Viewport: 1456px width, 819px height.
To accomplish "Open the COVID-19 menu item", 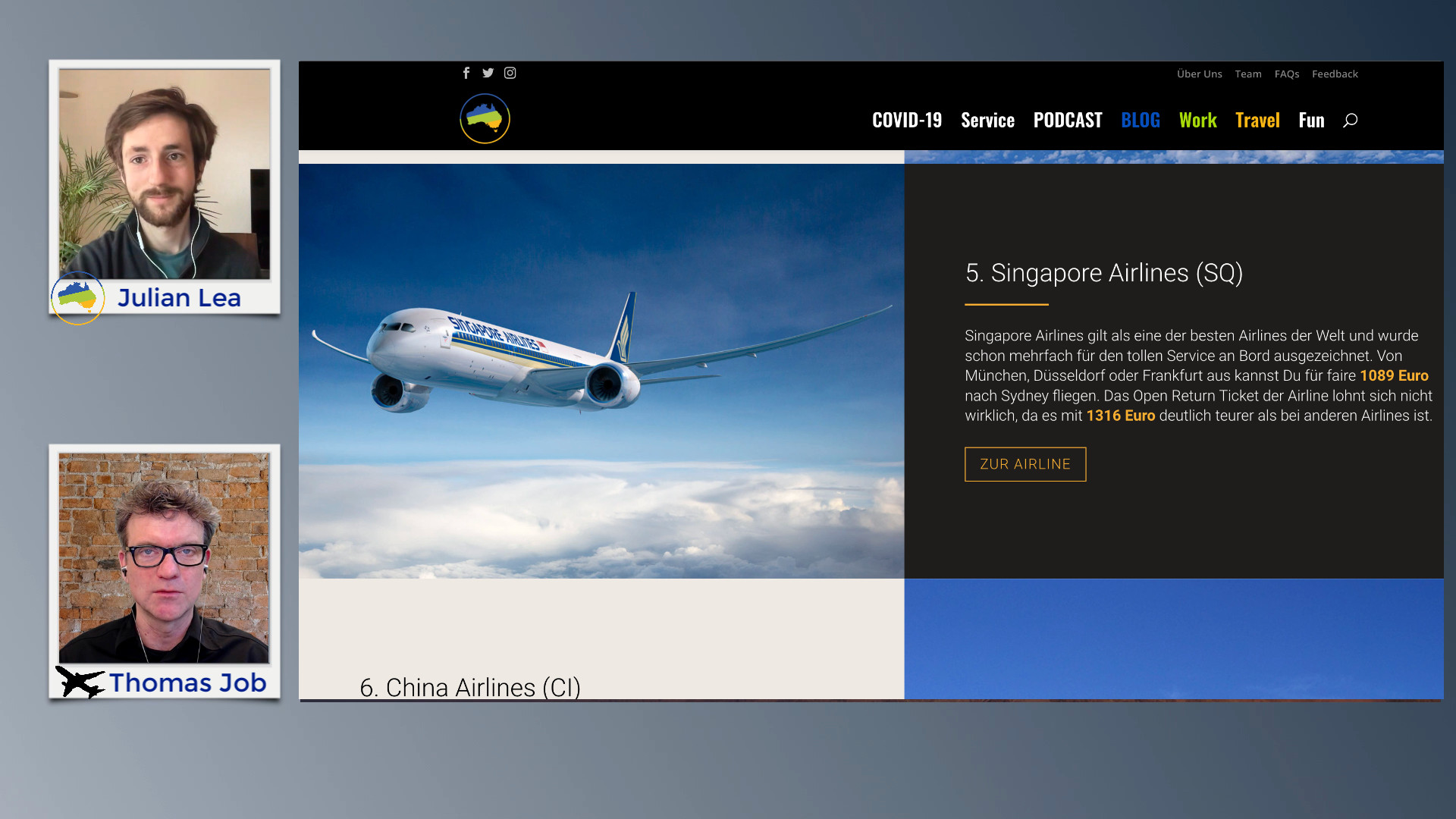I will (x=907, y=120).
